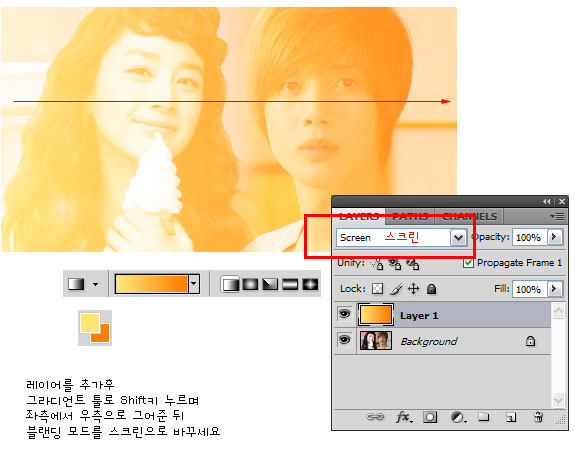
Task: Select the Layer 1 gradient thumbnail
Action: pos(376,315)
